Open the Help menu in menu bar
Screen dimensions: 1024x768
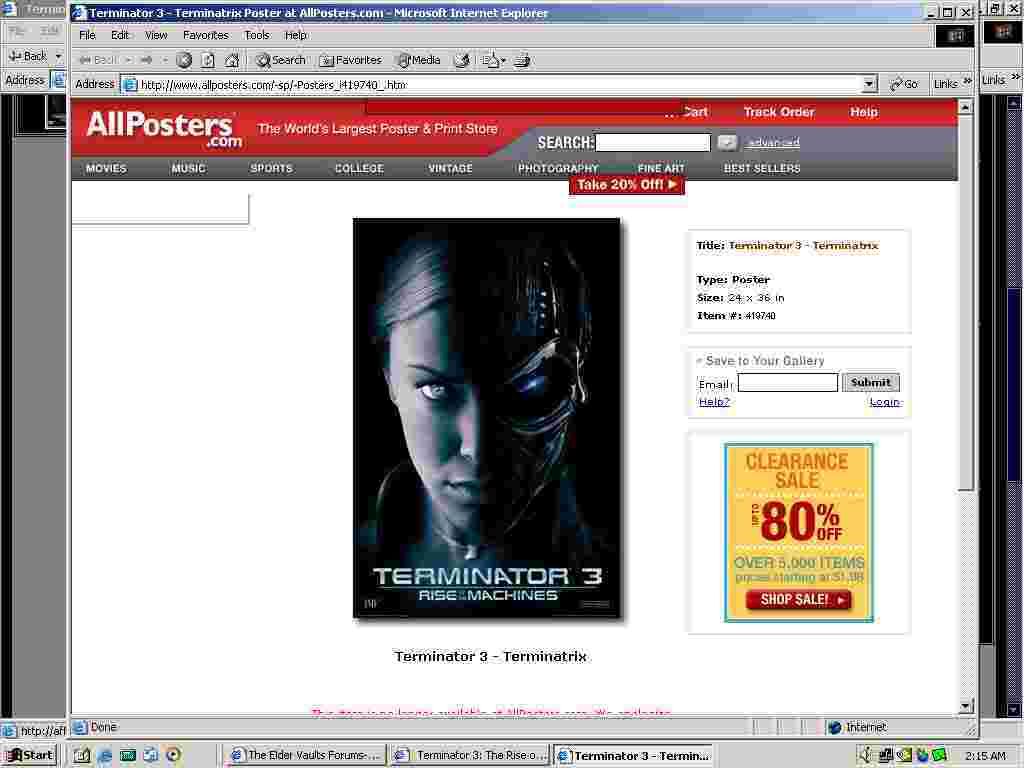coord(295,35)
